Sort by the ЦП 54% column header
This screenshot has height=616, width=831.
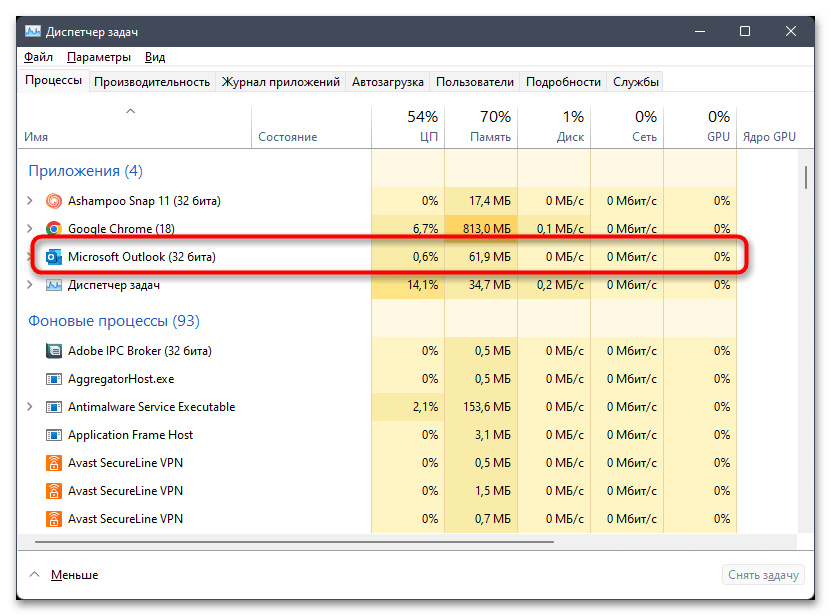click(408, 127)
